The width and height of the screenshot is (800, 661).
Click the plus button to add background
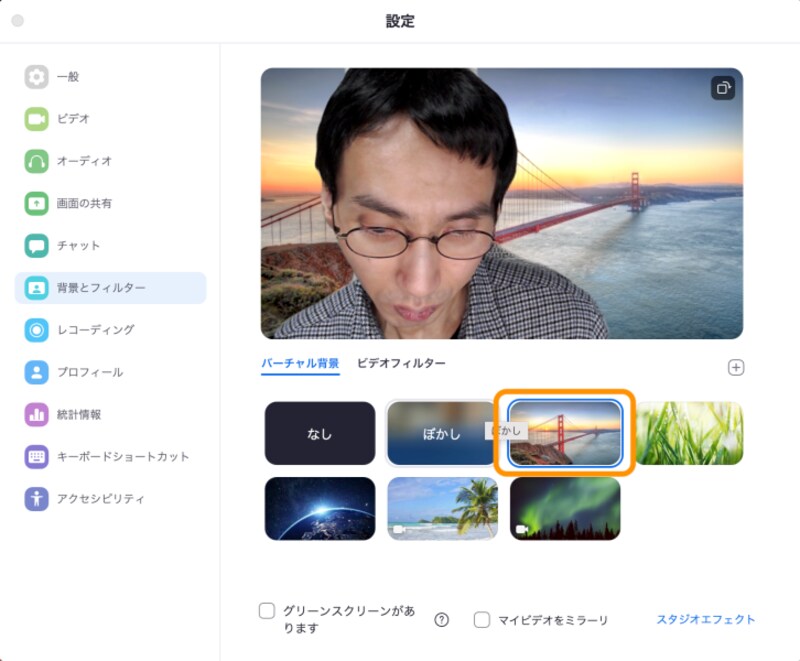736,367
